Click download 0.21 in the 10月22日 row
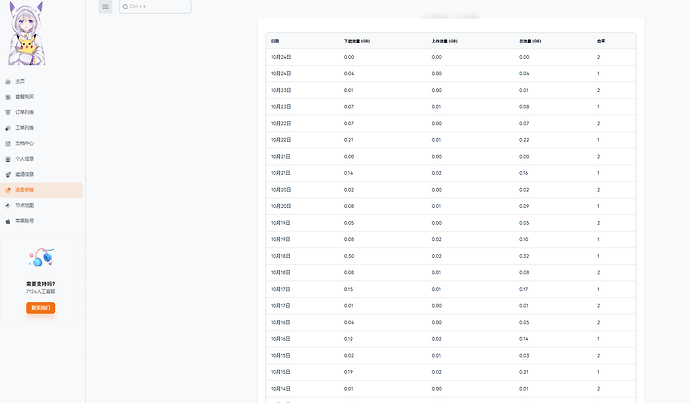This screenshot has height=403, width=690. [x=349, y=140]
